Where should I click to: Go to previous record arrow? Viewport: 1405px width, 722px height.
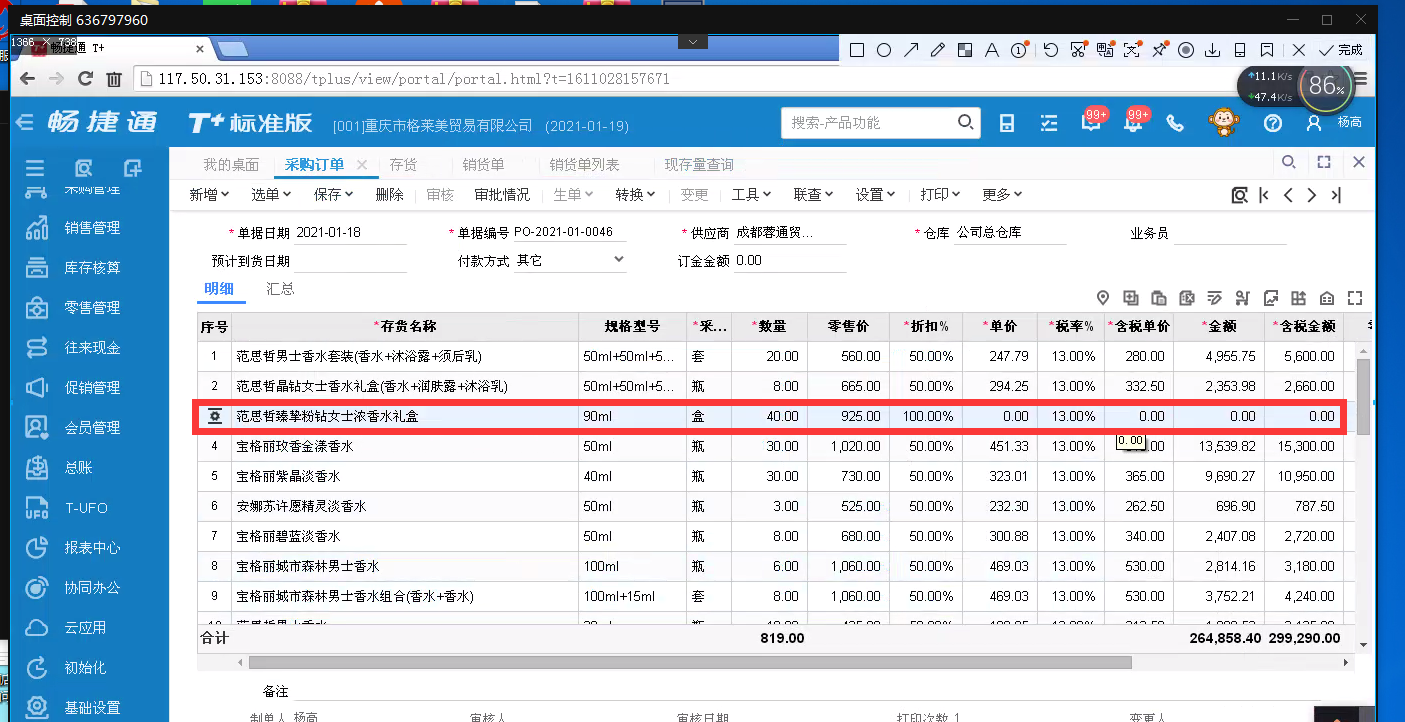[1289, 195]
